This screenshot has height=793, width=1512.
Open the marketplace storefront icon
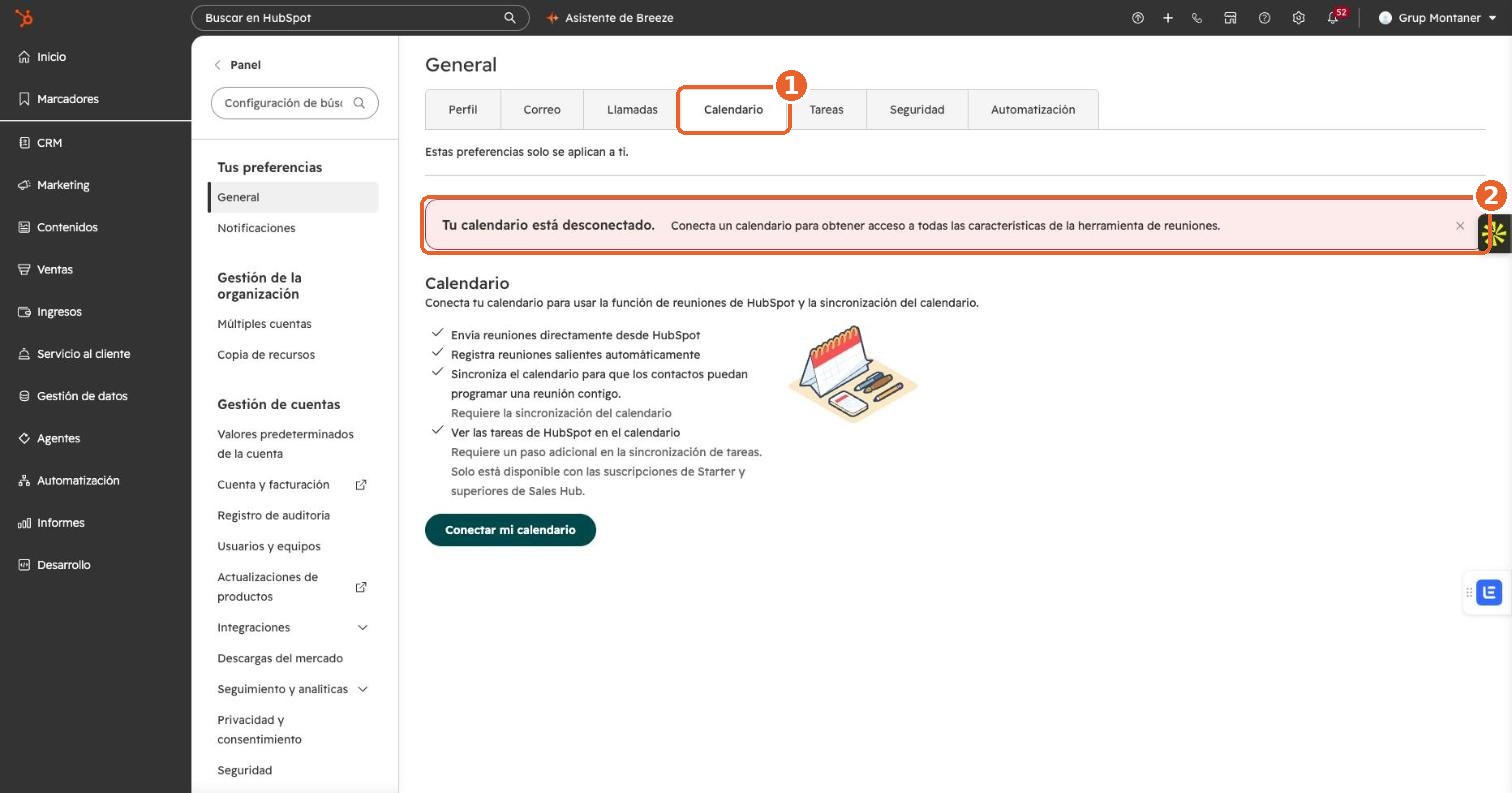1230,18
